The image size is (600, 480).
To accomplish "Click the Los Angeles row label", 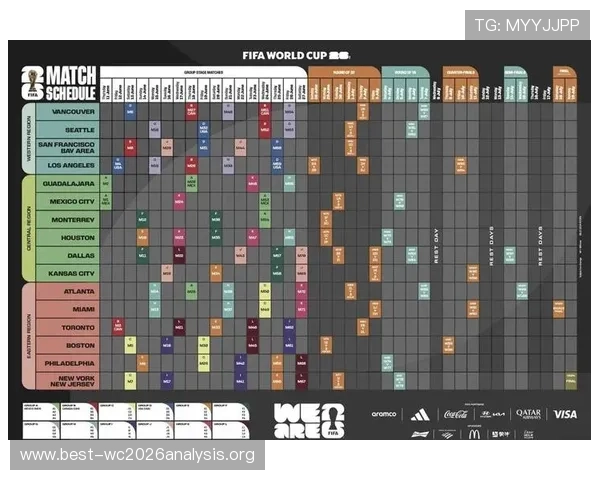I will pos(68,165).
